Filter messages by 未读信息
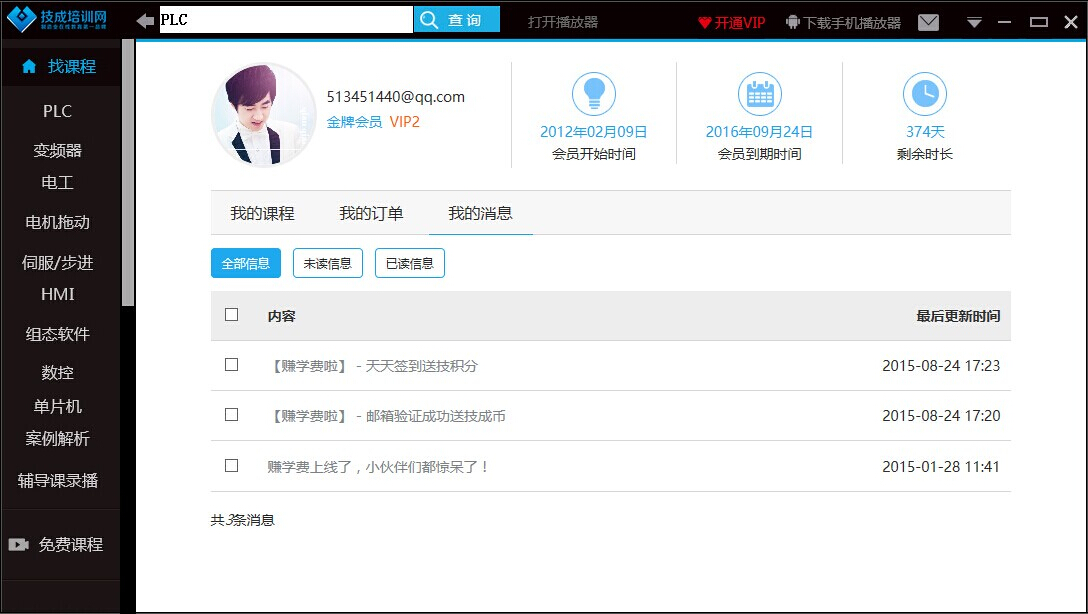Screen dimensions: 1088x614 click(328, 263)
